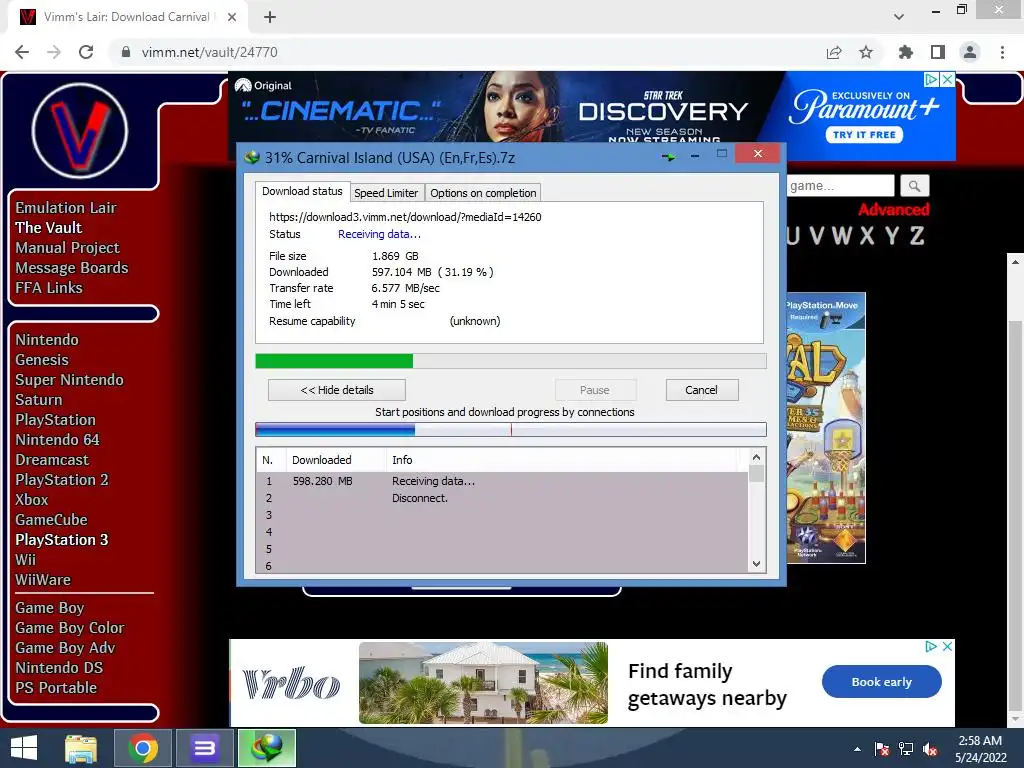Close the Vimm's Lair browser tab
The image size is (1024, 768).
click(x=232, y=17)
